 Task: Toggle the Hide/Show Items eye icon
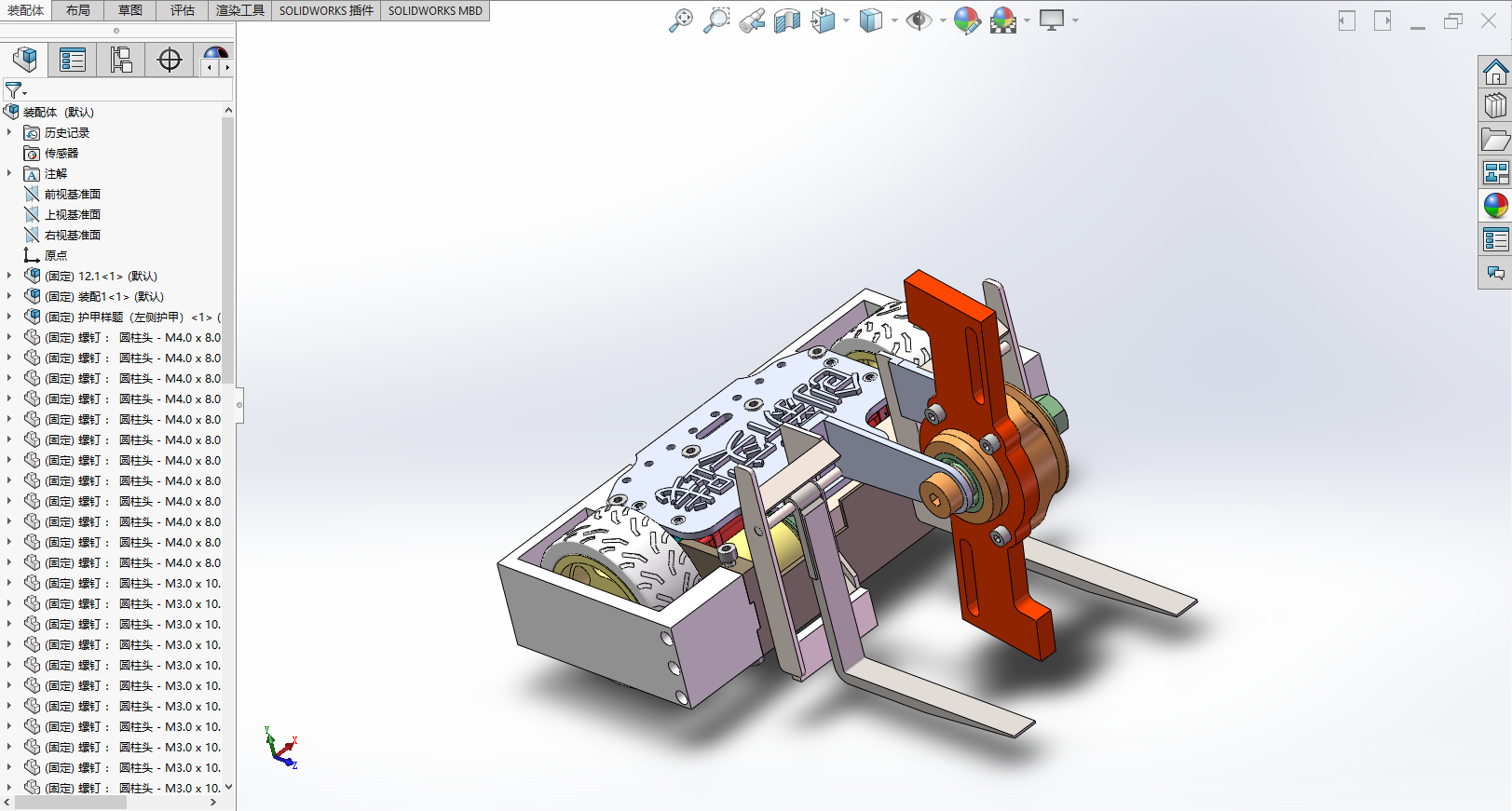pos(919,20)
